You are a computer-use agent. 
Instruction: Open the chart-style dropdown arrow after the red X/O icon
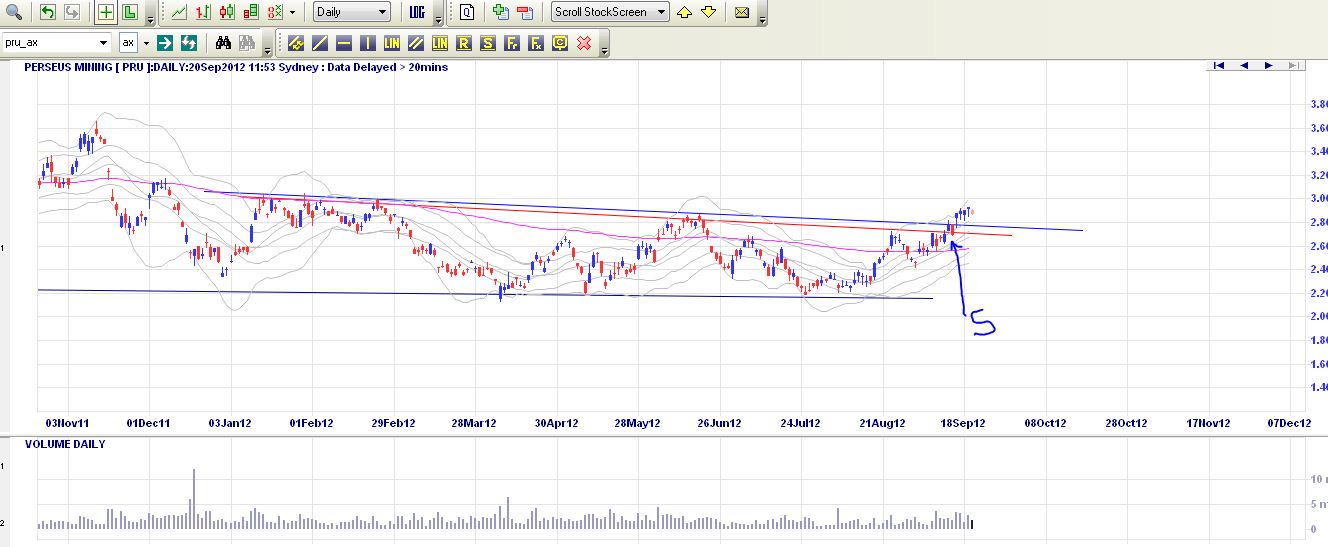[292, 12]
